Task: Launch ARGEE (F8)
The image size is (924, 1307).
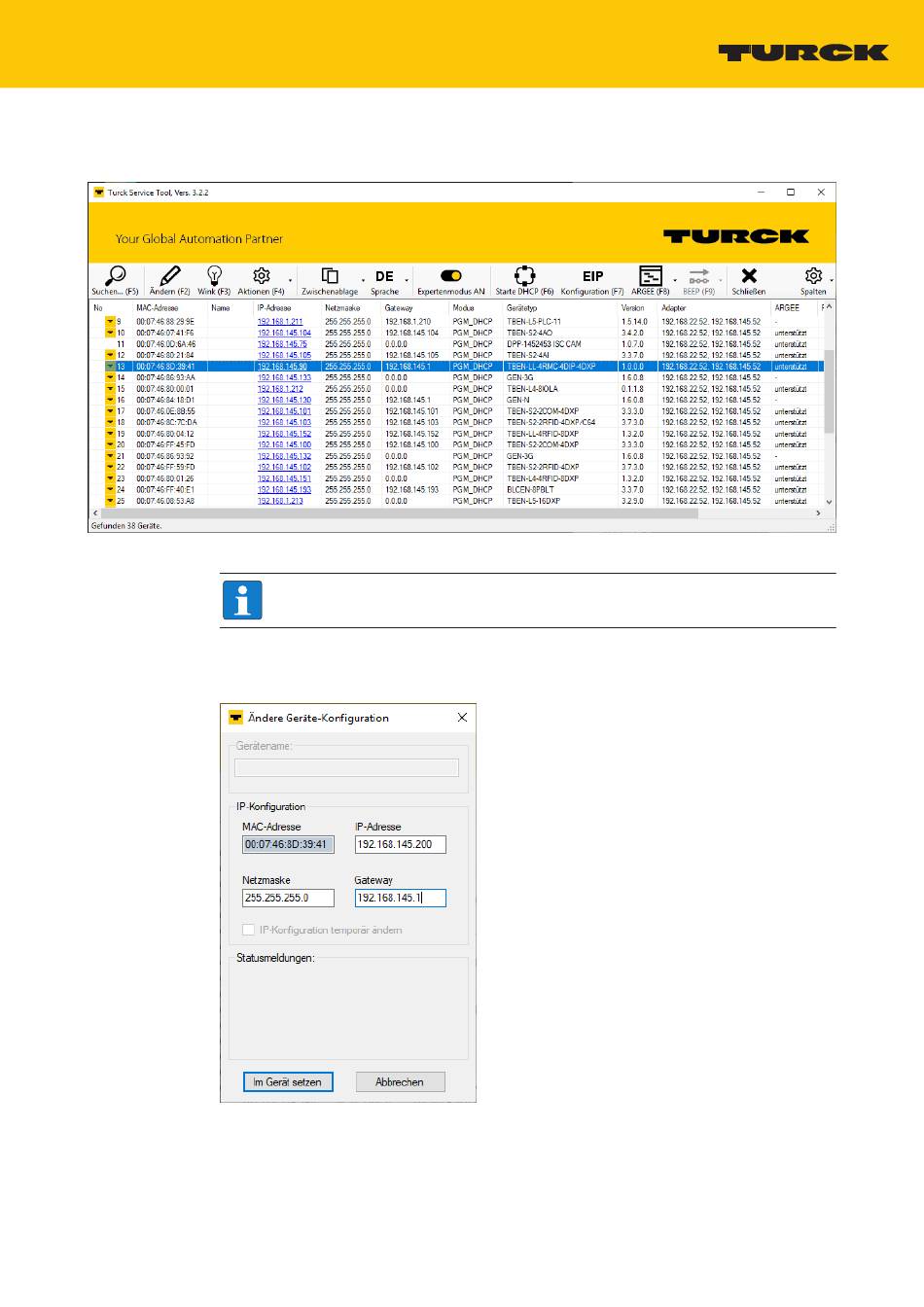Action: 650,280
